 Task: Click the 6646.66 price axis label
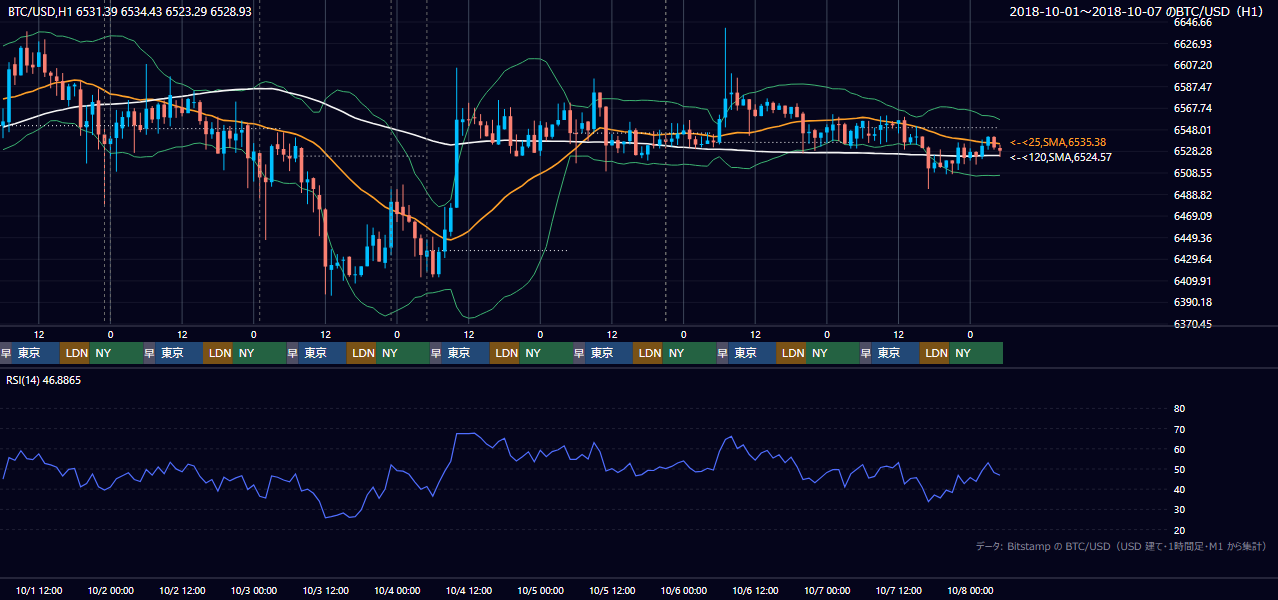(1192, 22)
